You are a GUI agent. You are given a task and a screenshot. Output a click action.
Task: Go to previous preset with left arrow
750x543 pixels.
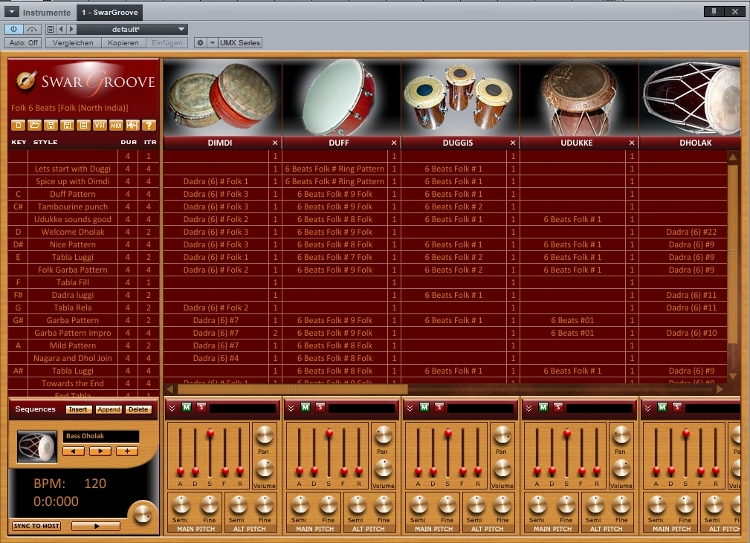61,29
